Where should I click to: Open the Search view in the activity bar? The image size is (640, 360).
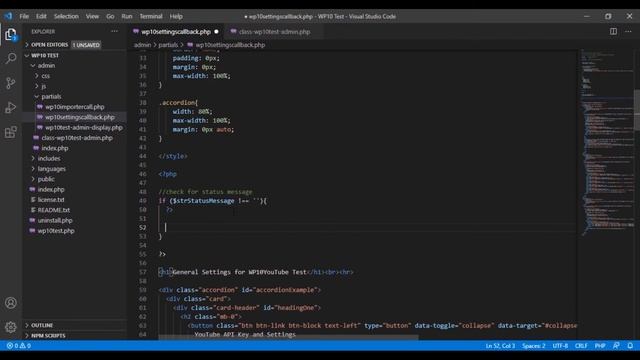[11, 58]
